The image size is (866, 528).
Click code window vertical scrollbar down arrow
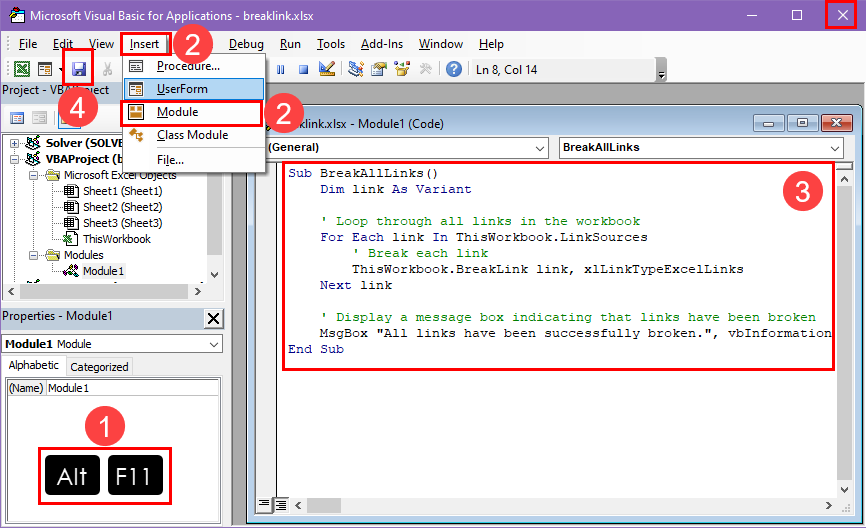844,489
